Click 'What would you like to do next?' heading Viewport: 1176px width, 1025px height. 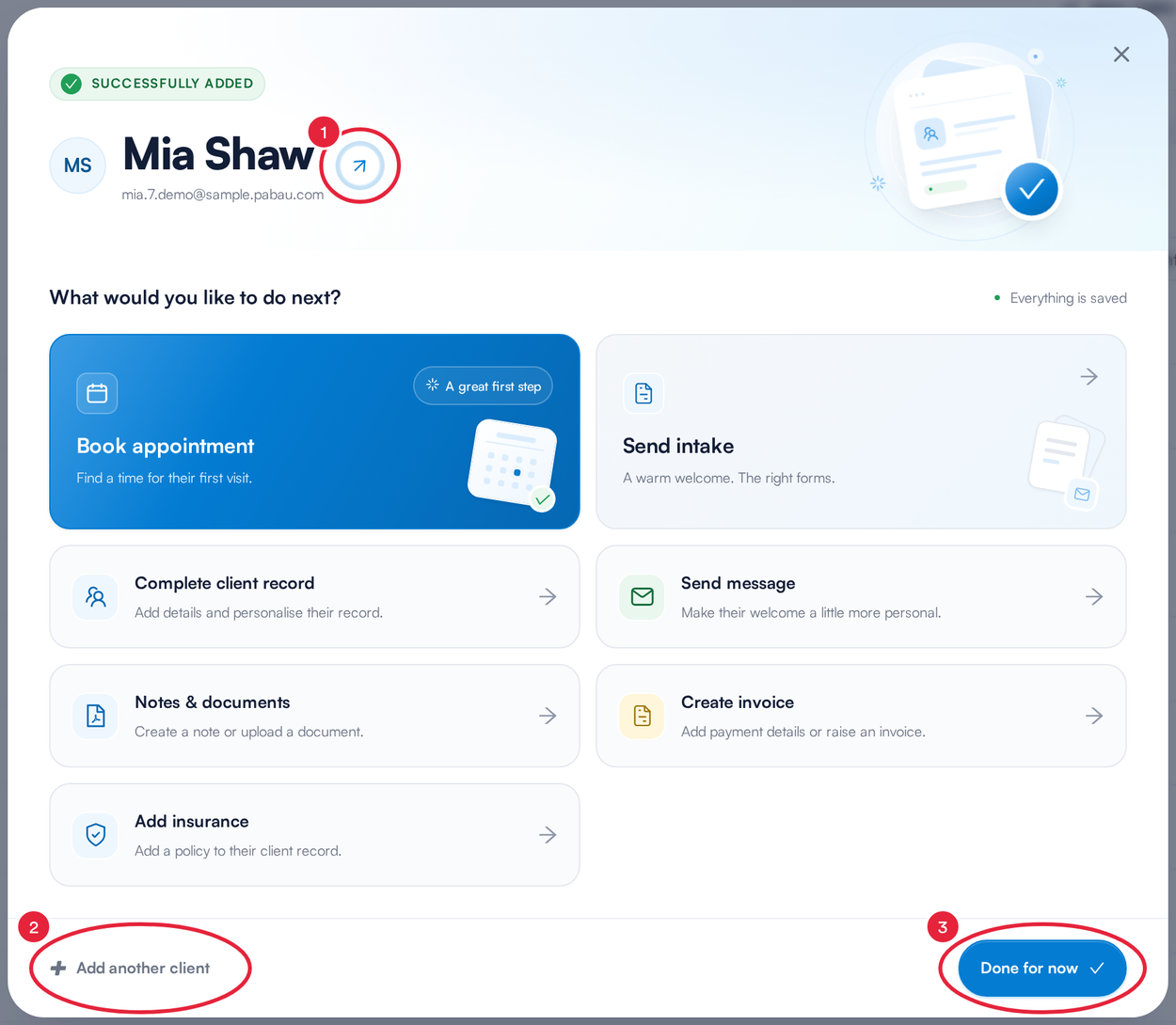(x=195, y=298)
